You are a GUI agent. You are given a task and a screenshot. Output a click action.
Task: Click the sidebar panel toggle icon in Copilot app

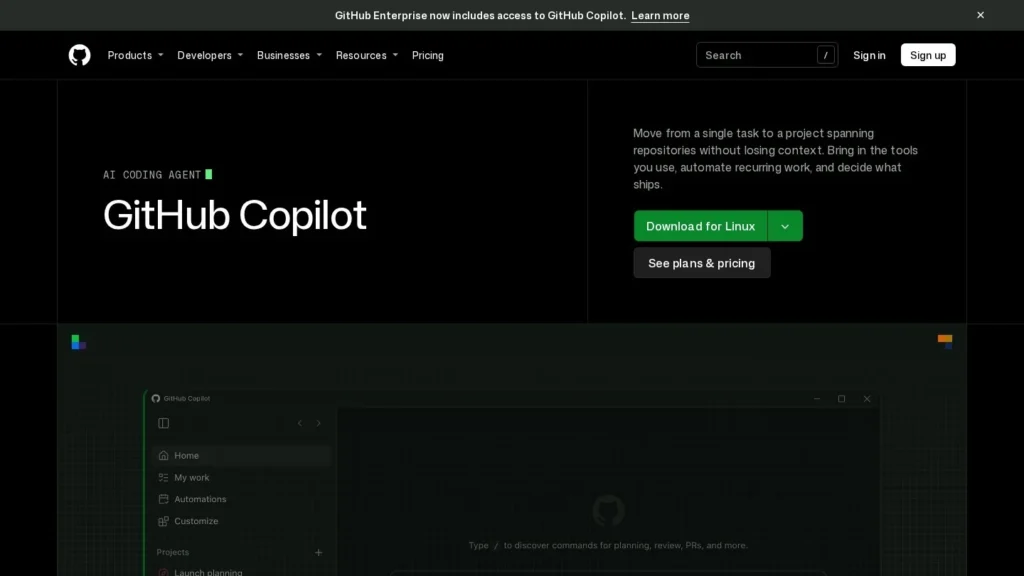pos(163,423)
